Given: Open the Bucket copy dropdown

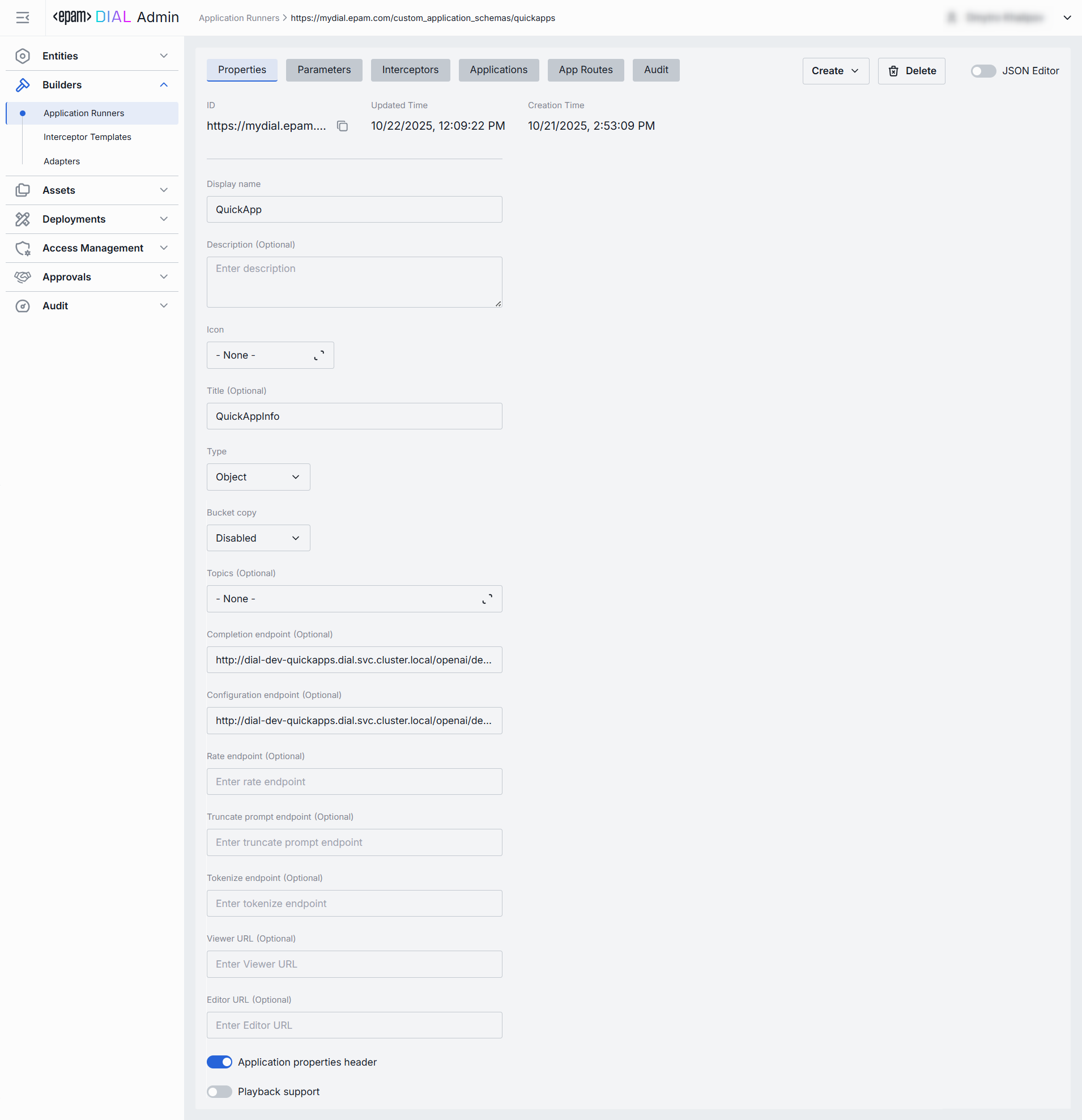Looking at the screenshot, I should [258, 538].
